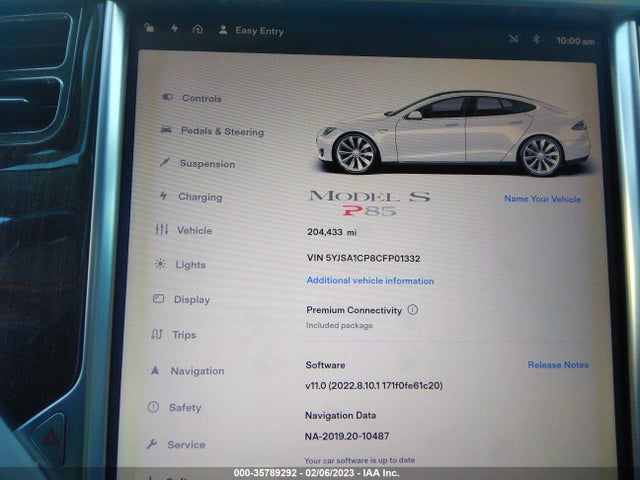Tap the driver profile person icon
The width and height of the screenshot is (640, 480).
click(223, 30)
